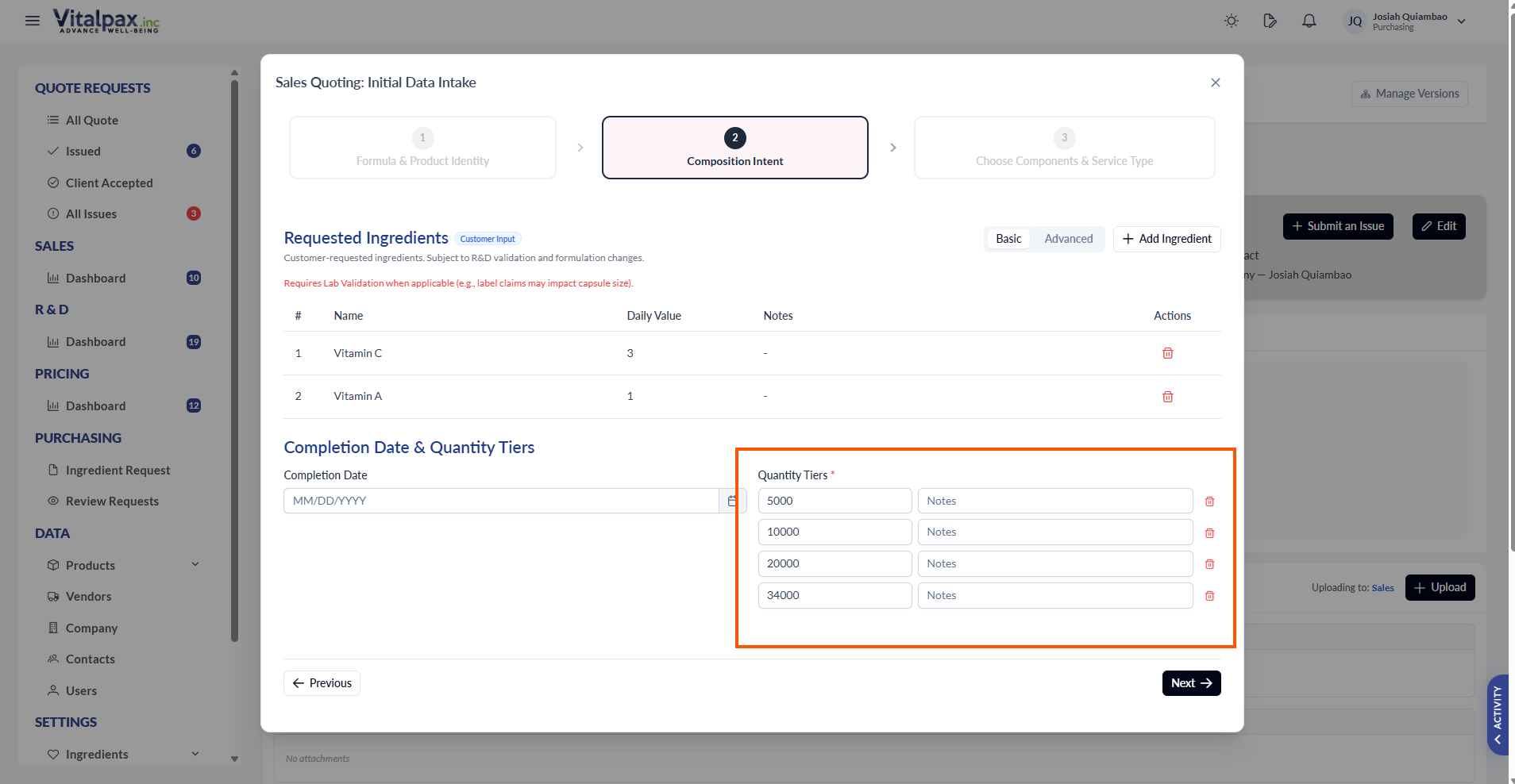Screen dimensions: 1515x784
Task: Open All Issues in sidebar
Action: (123, 213)
